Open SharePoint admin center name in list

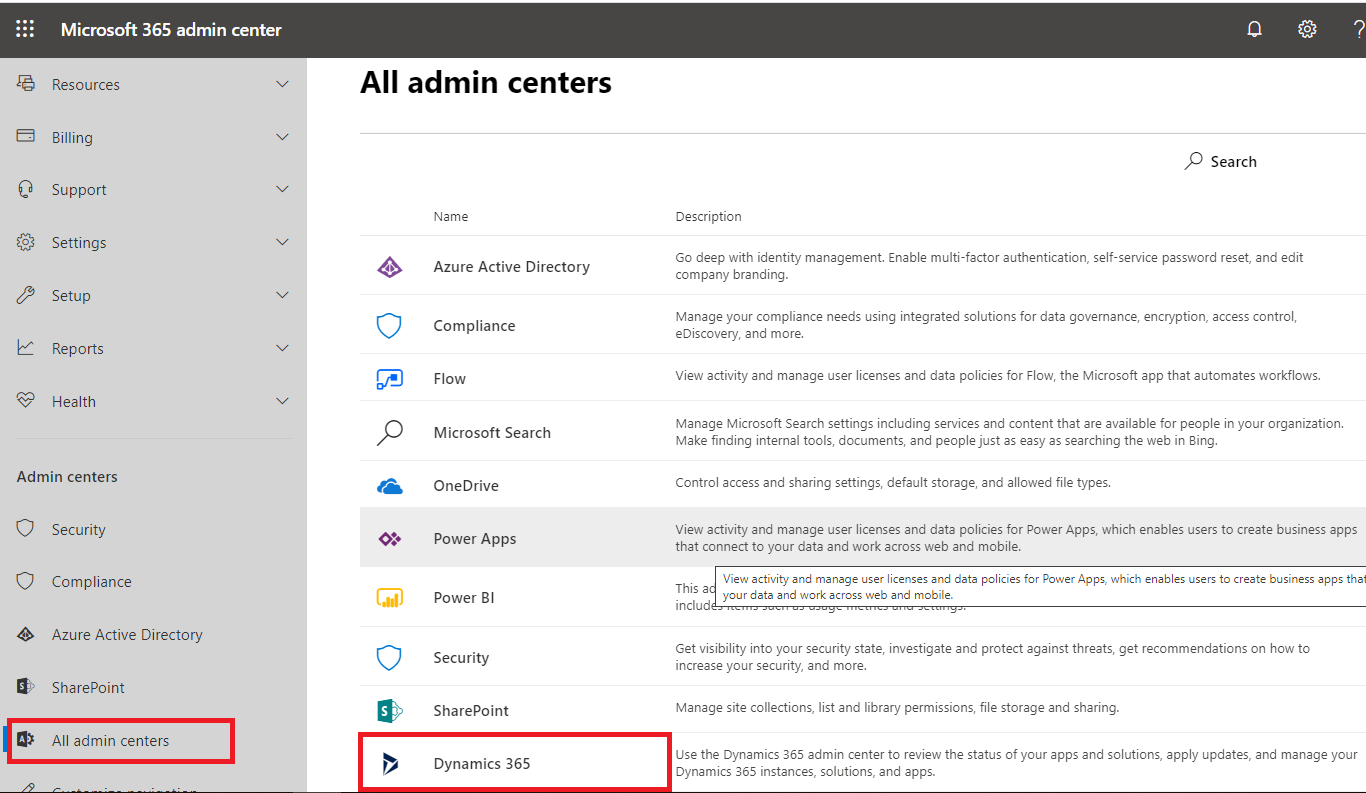click(471, 711)
